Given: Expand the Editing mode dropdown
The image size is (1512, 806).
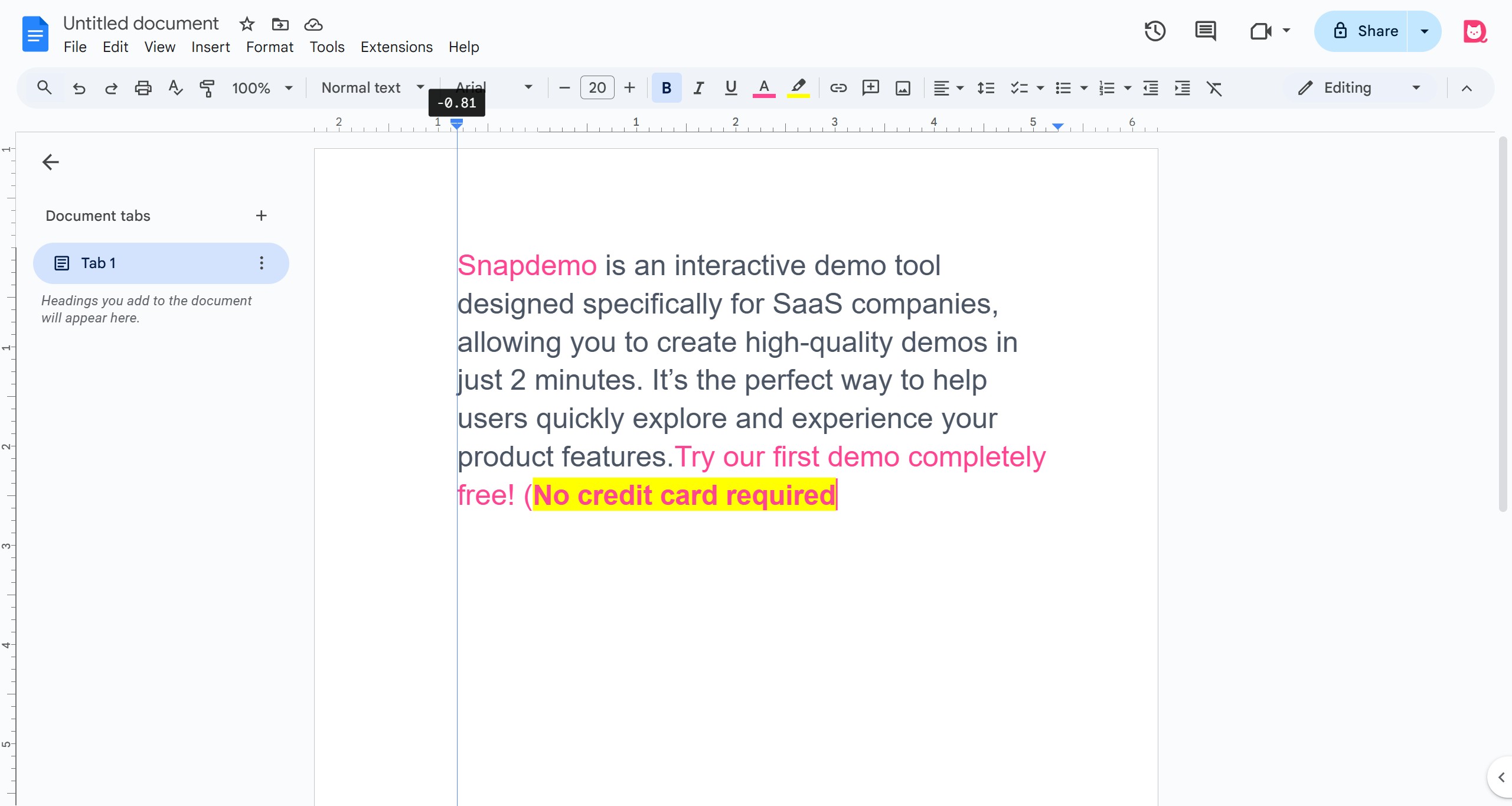Looking at the screenshot, I should pos(1359,88).
